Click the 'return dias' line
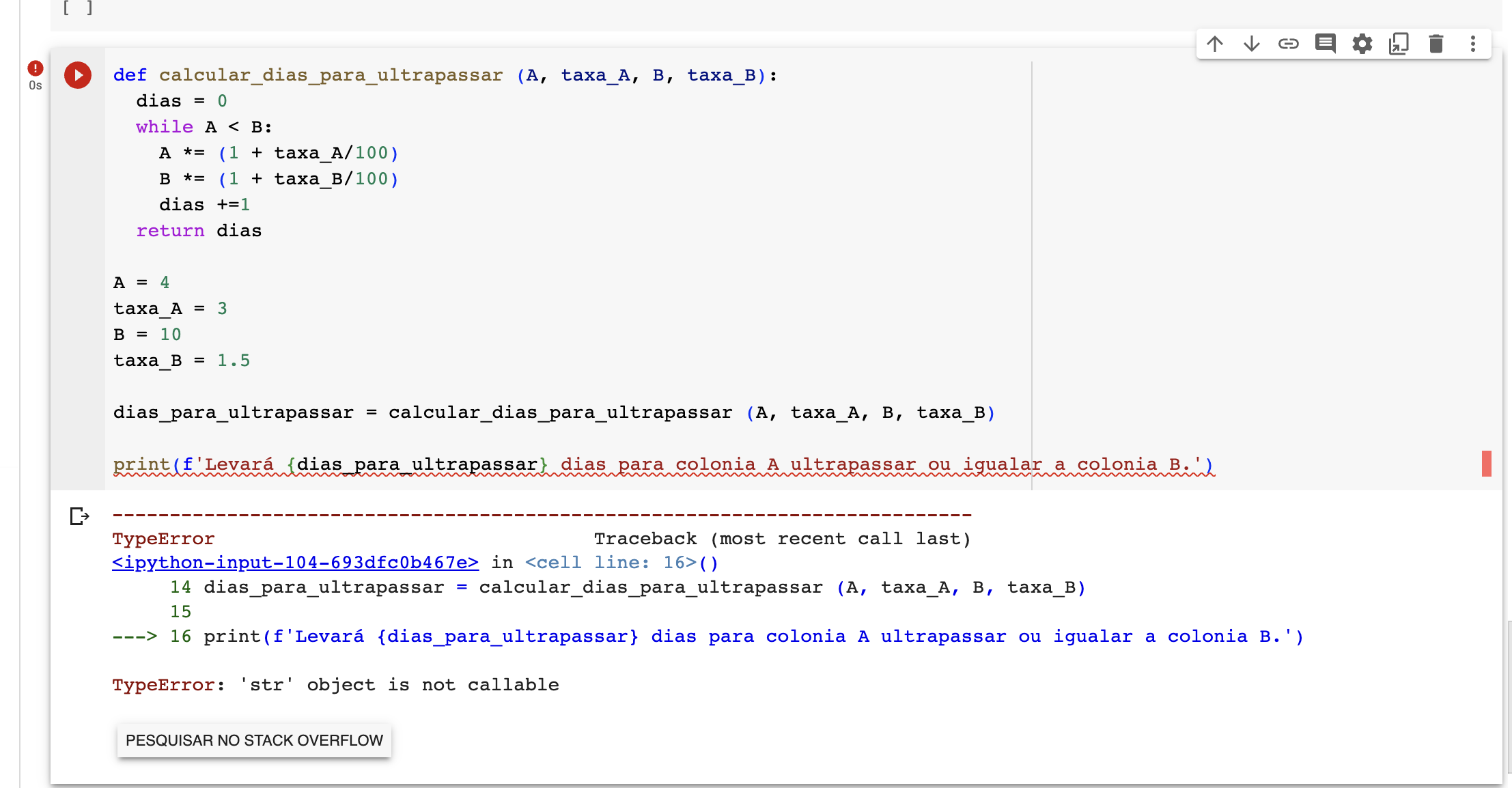The width and height of the screenshot is (1512, 788). pos(199,231)
